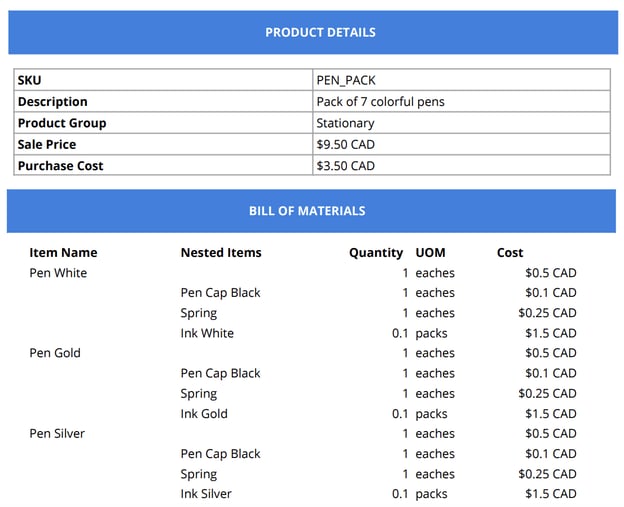Select the Pen Silver item
Image resolution: width=624 pixels, height=507 pixels.
point(57,434)
